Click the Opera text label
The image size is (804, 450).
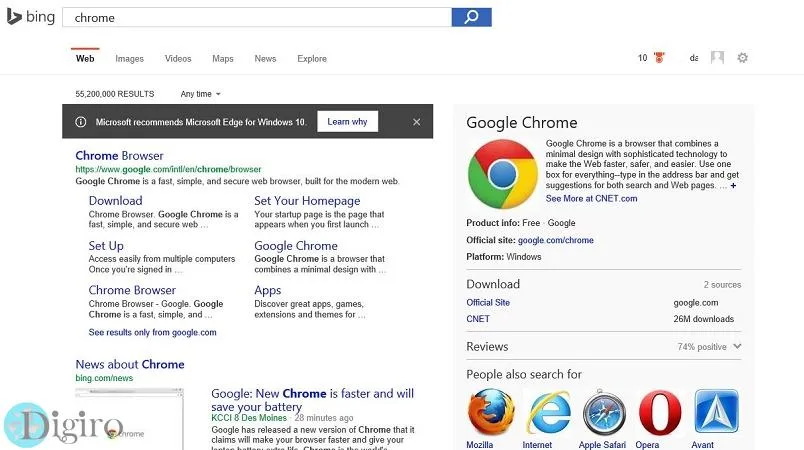pyautogui.click(x=647, y=445)
